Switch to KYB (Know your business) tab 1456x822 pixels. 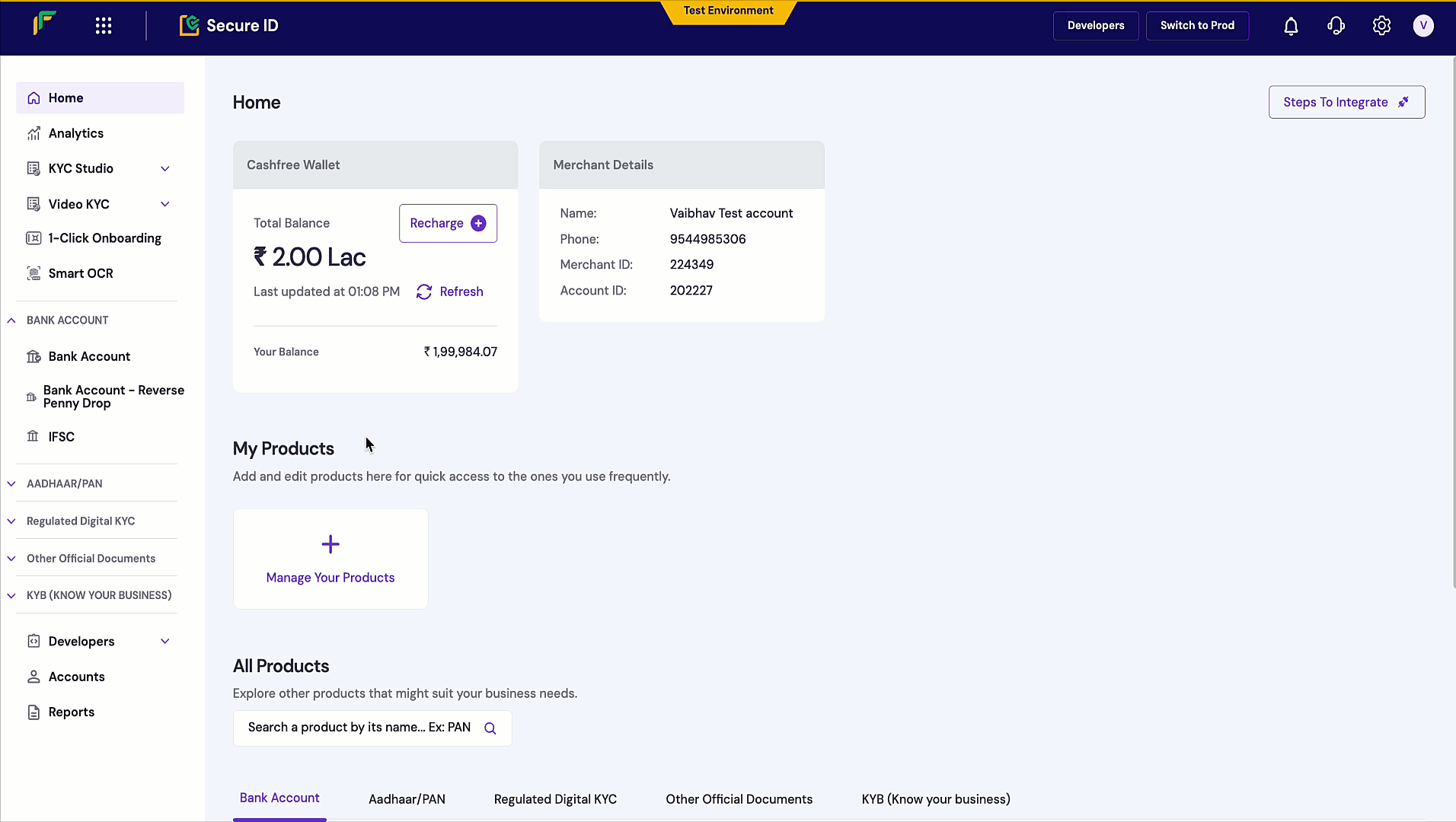point(936,799)
